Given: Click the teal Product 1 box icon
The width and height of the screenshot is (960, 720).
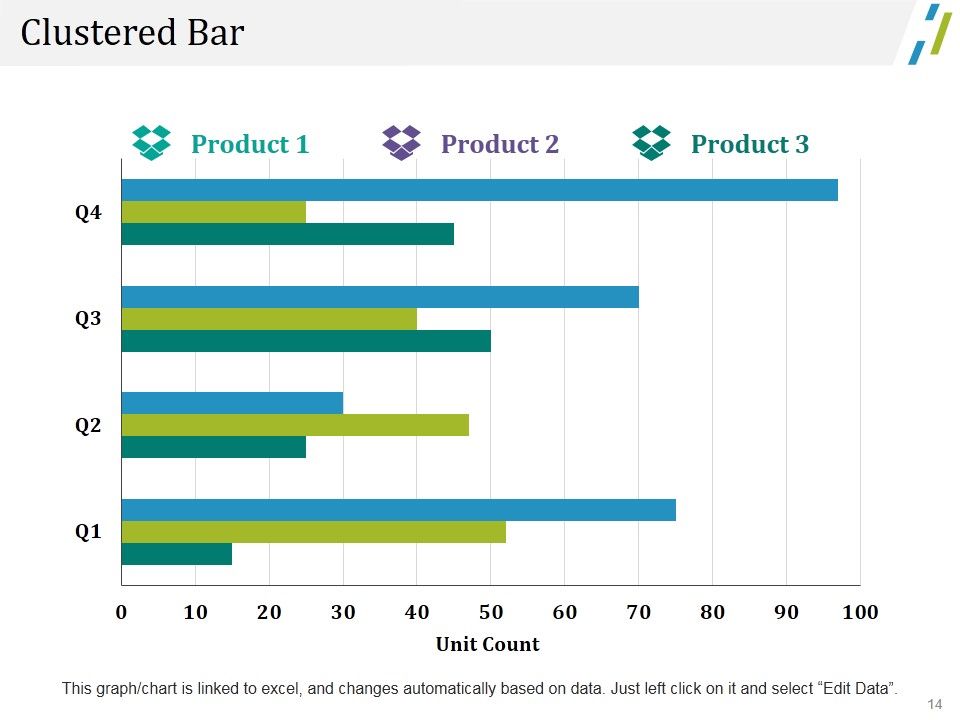Looking at the screenshot, I should pyautogui.click(x=151, y=143).
